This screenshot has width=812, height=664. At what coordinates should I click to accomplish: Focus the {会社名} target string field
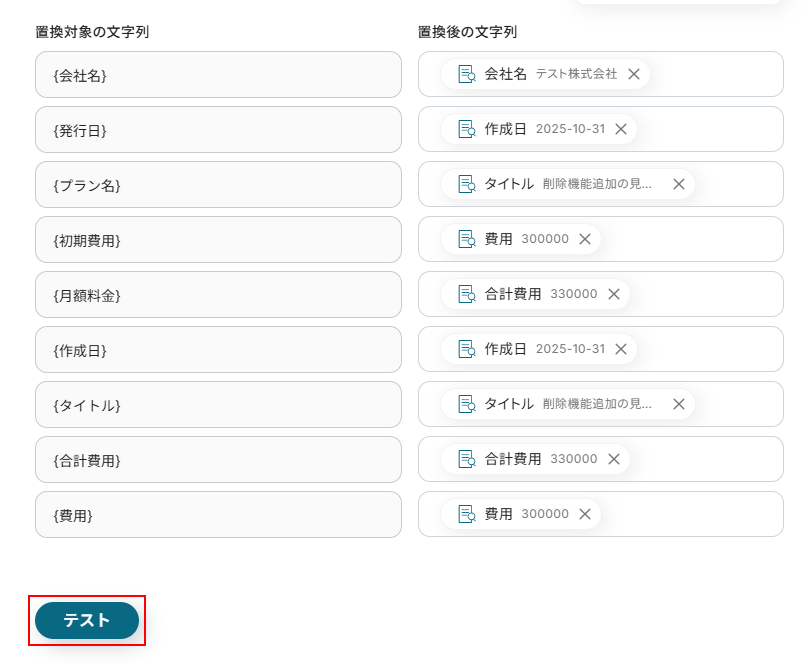click(218, 75)
